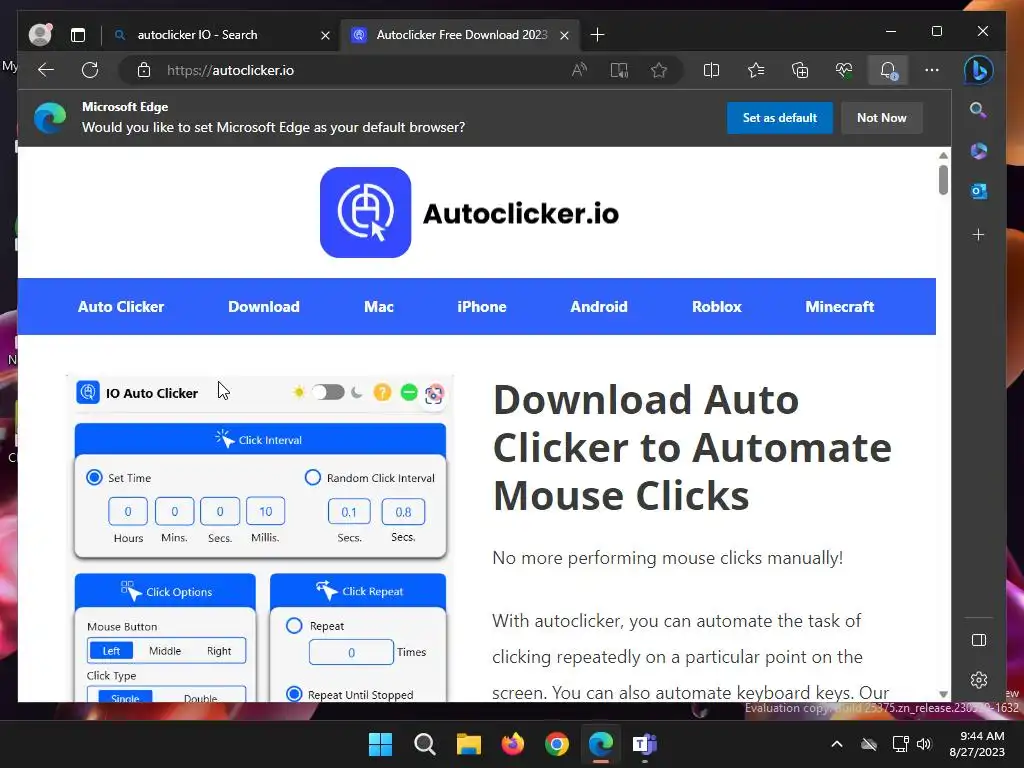Click the Repeat Times input field

point(351,652)
